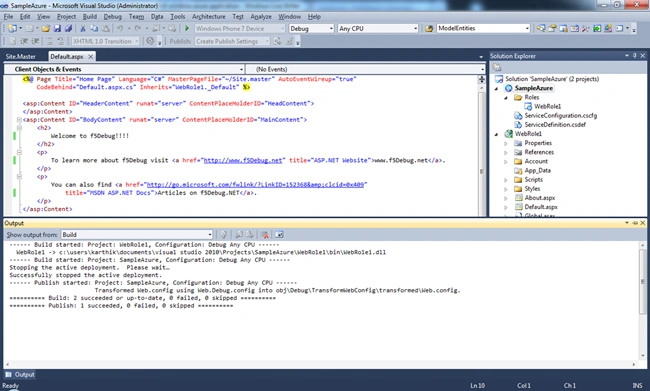Open the Architecture menu
This screenshot has width=650, height=391.
(209, 17)
